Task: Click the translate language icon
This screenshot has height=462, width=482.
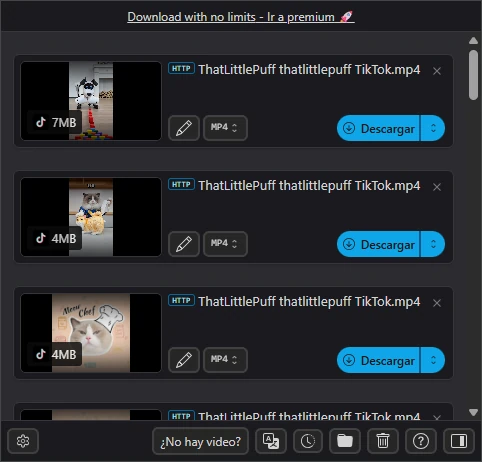Action: [x=271, y=441]
